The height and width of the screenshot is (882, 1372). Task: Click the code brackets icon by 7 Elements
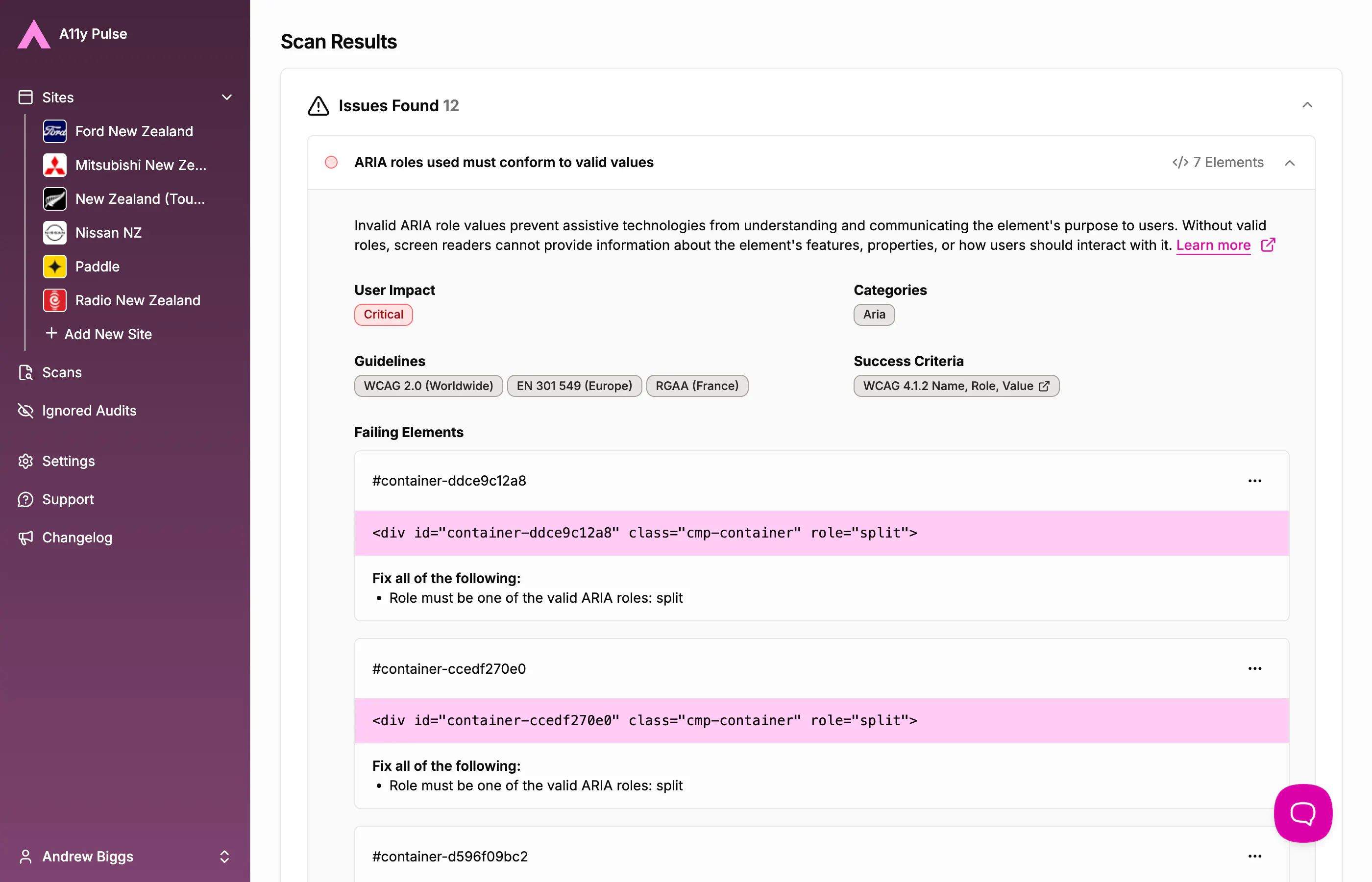click(1180, 163)
